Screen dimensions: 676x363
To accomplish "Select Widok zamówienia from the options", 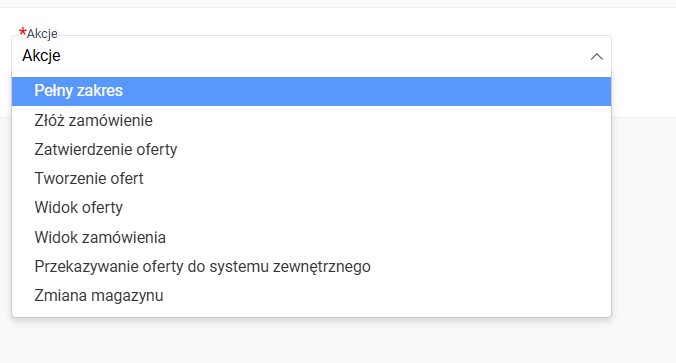I will (311, 238).
